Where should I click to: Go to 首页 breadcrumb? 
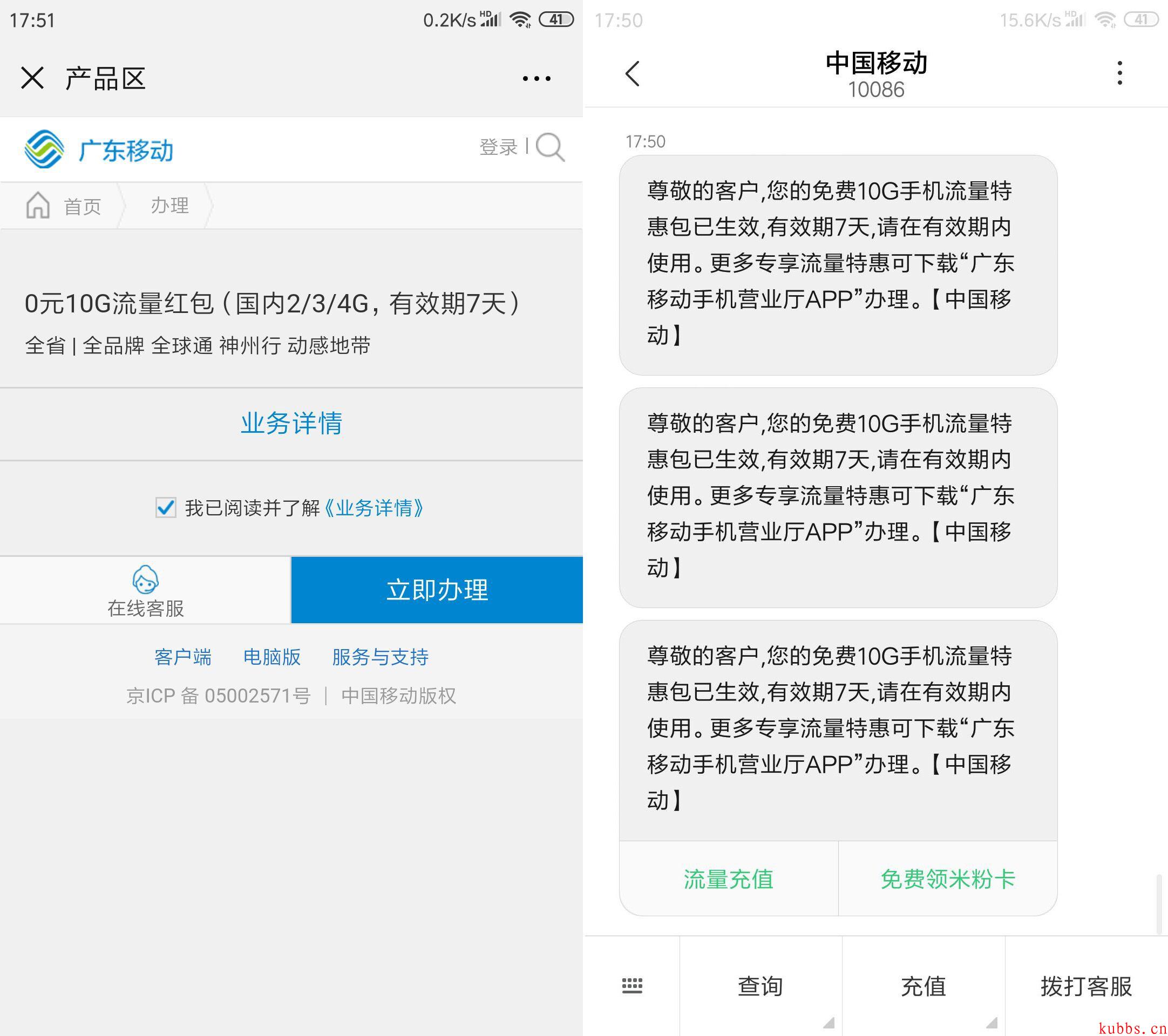click(82, 206)
